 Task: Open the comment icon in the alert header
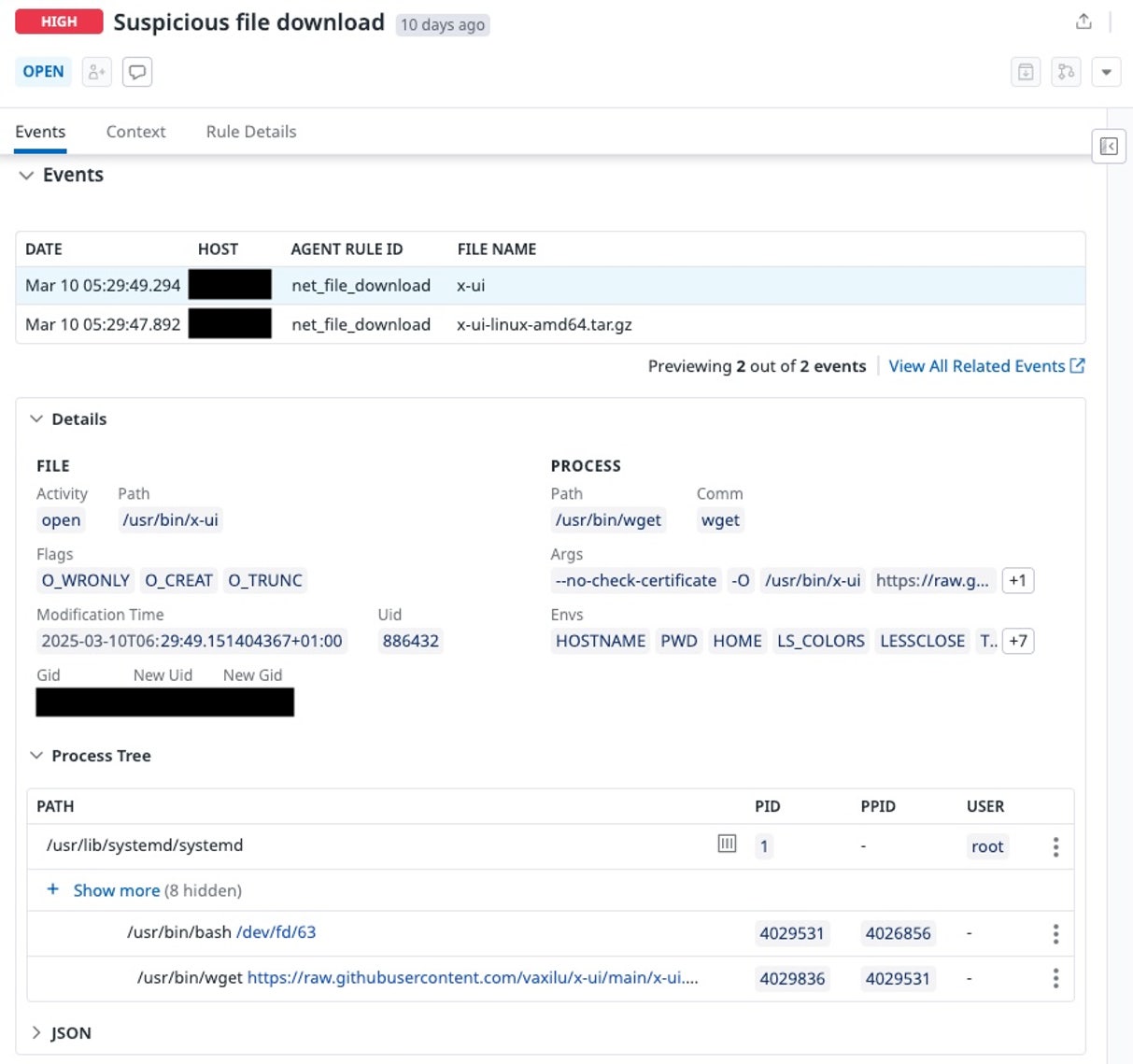pos(137,71)
